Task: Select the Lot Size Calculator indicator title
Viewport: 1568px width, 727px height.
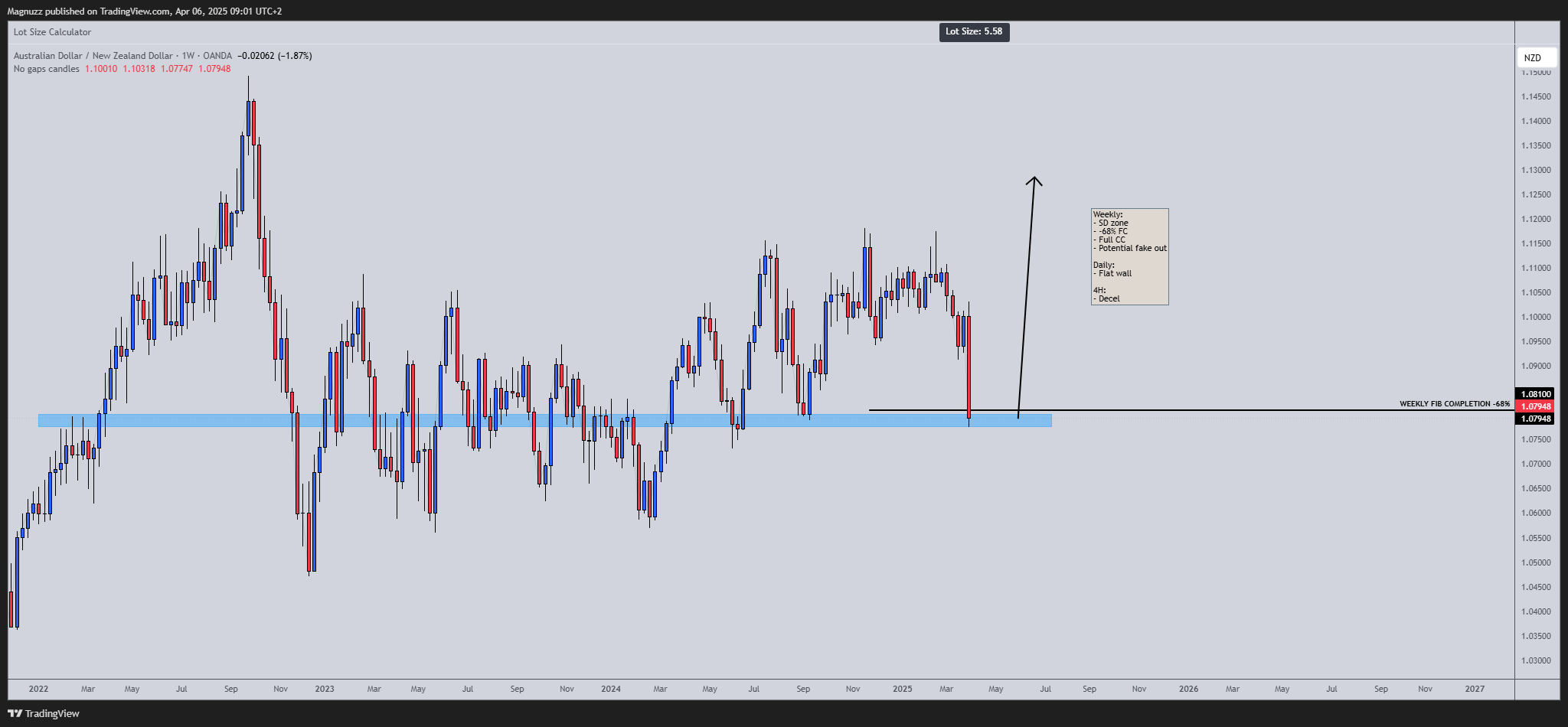Action: click(52, 32)
